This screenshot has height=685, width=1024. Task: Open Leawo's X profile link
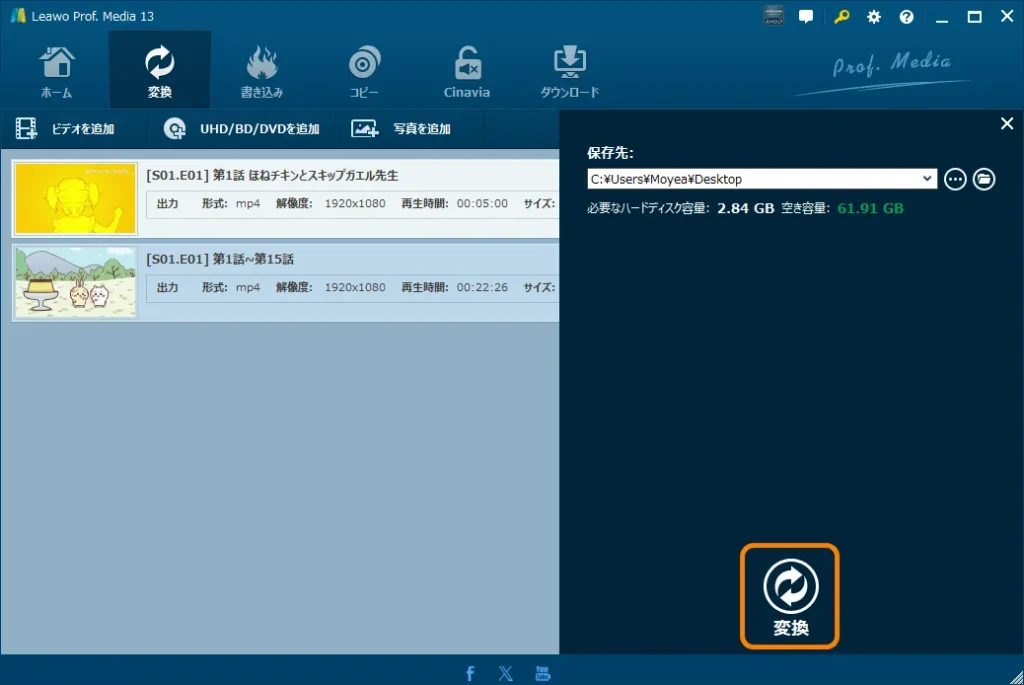tap(506, 672)
